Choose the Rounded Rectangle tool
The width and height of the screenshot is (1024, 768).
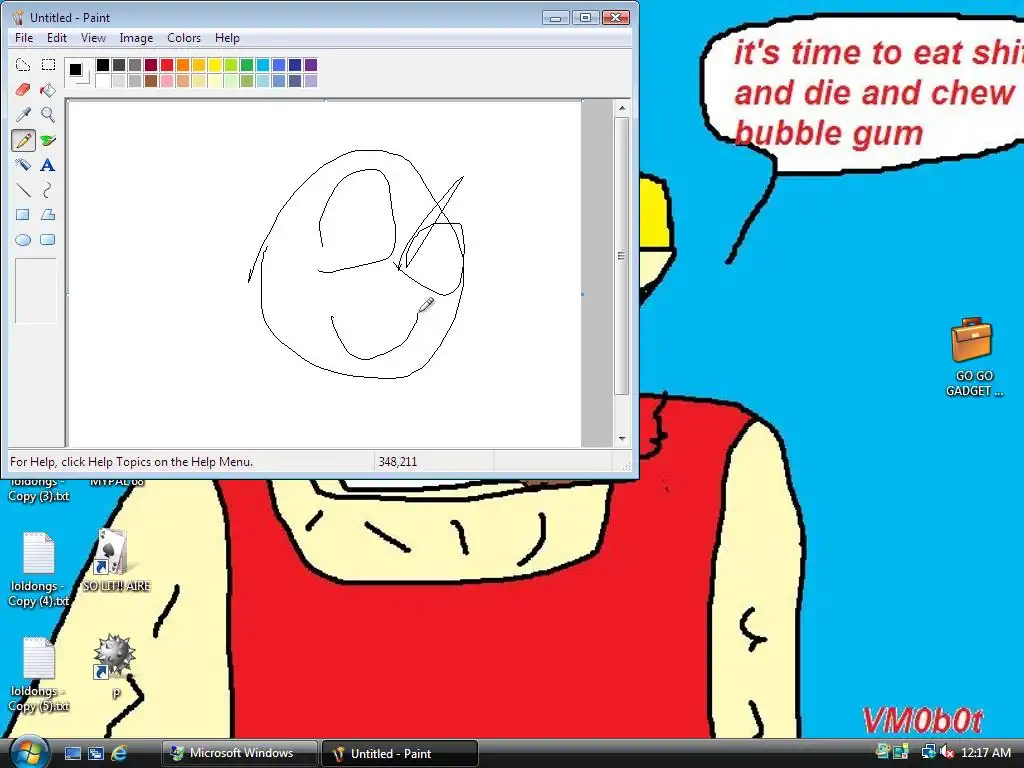point(48,240)
